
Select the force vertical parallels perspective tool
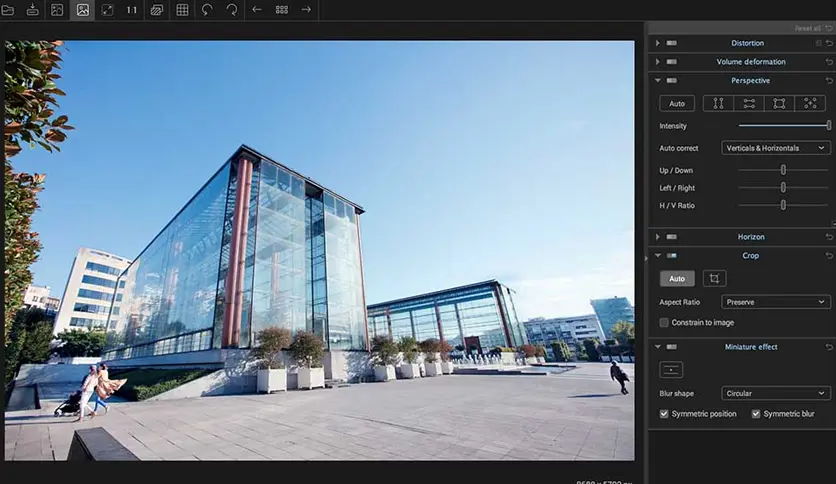click(x=718, y=103)
